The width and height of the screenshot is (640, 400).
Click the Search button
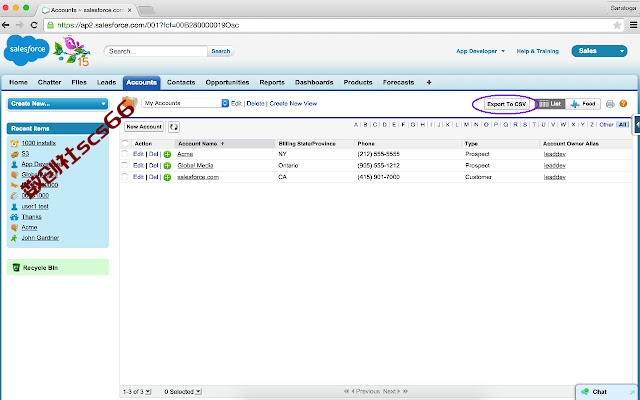221,51
